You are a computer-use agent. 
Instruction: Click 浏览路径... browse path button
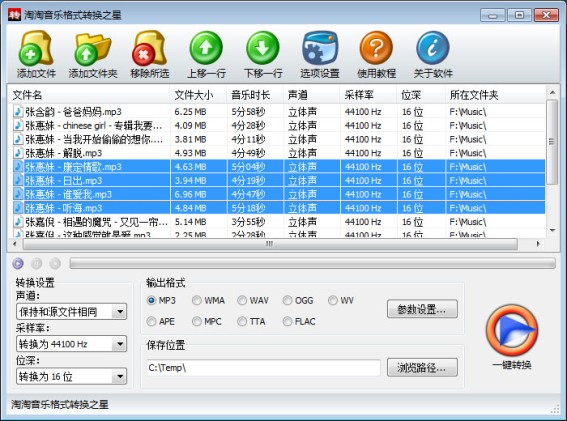422,367
